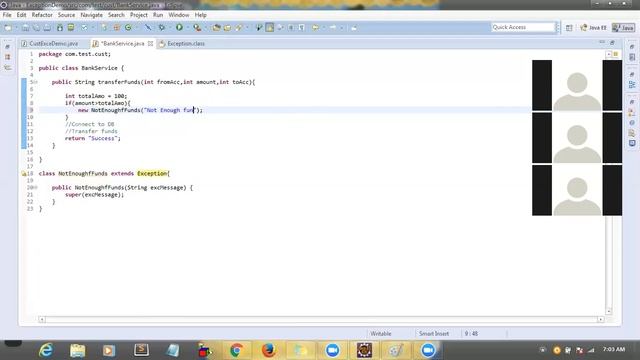Open the Source menu
The width and height of the screenshot is (640, 360).
click(x=66, y=15)
